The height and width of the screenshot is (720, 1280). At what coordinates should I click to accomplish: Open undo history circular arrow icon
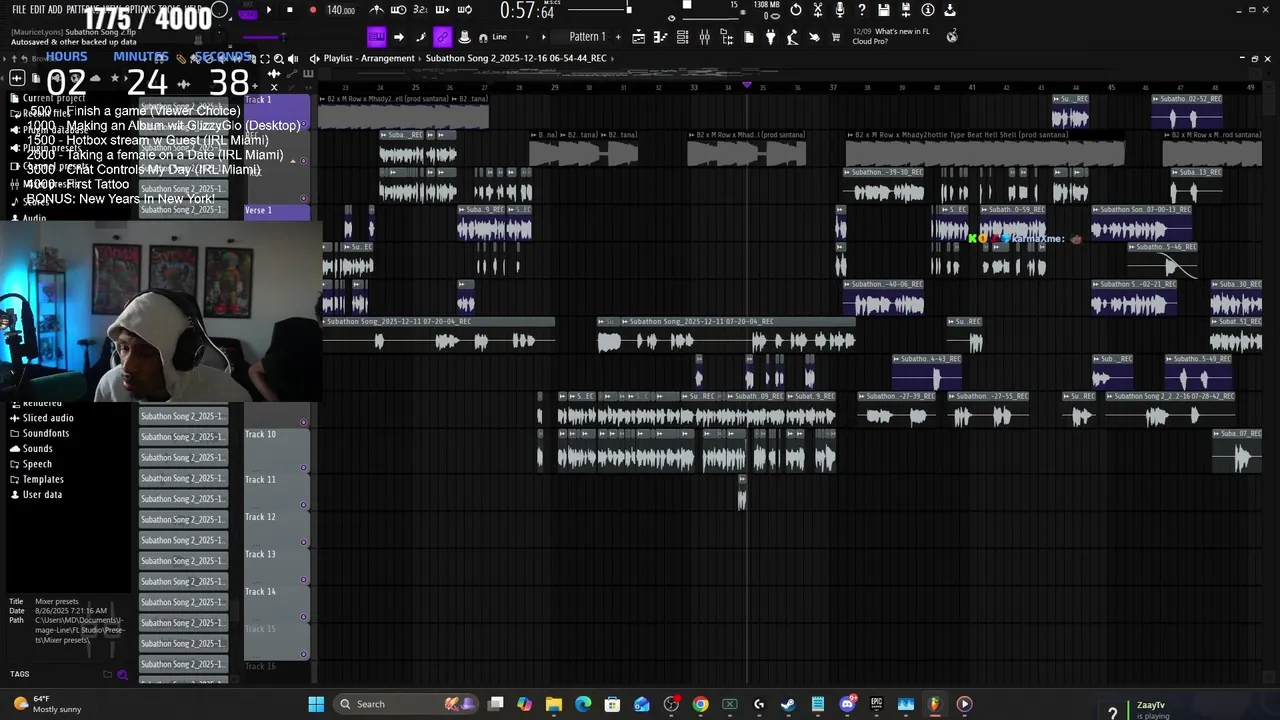(795, 10)
